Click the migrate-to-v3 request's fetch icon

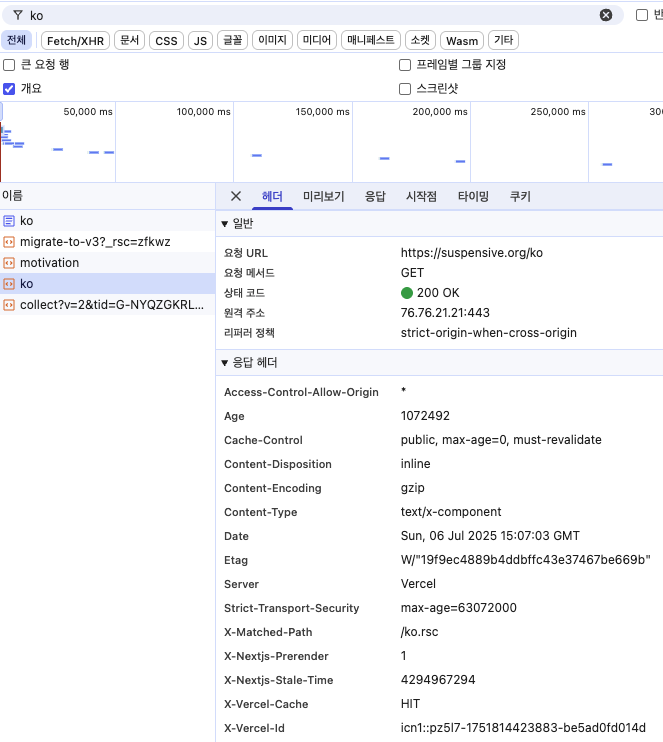[x=9, y=242]
